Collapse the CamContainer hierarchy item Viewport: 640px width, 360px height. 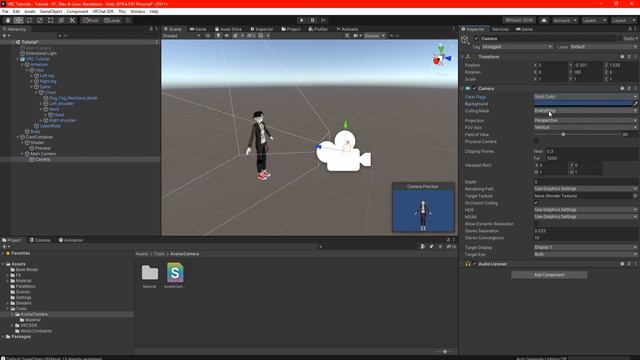18,137
